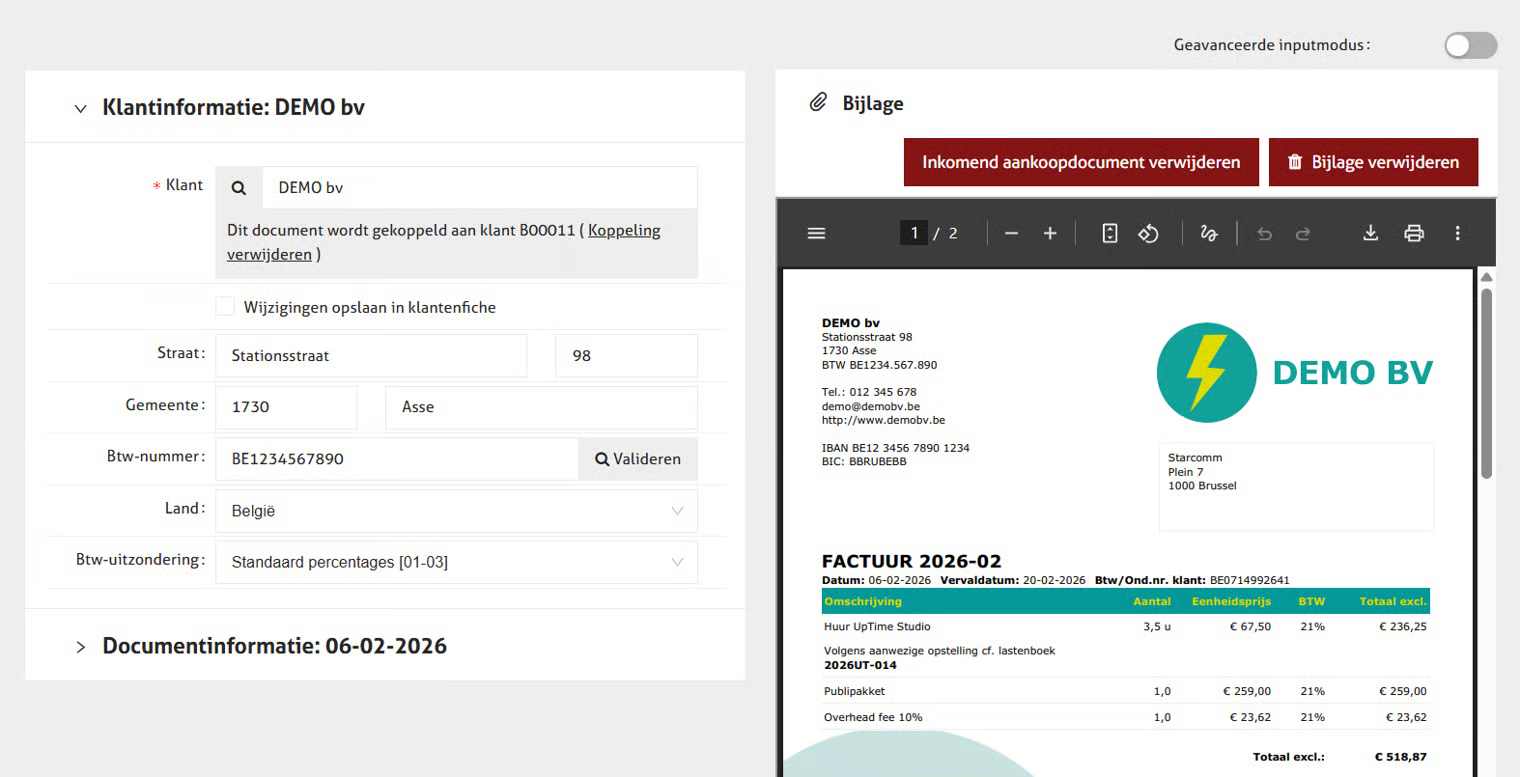1520x777 pixels.
Task: Click the search icon next to Klant
Action: tap(239, 187)
